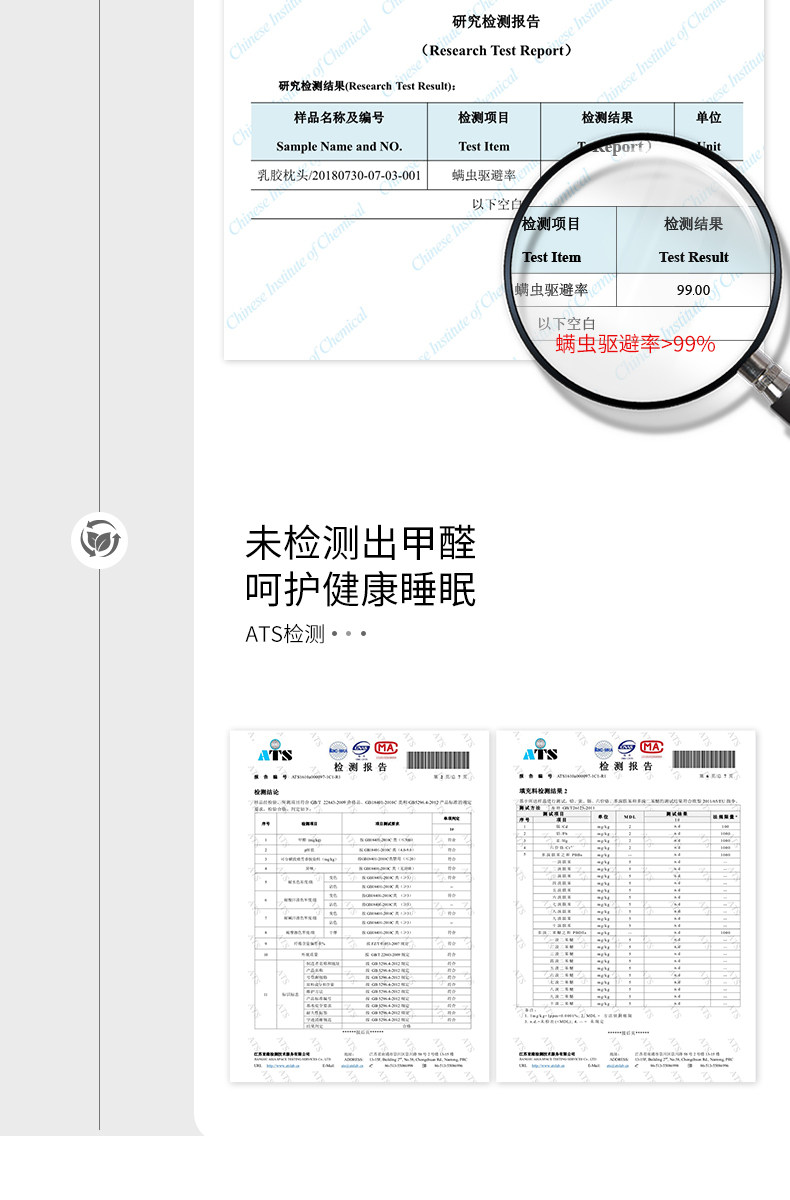Click the CNAS badge on right report
Viewport: 790px width, 1200px height.
pos(627,748)
